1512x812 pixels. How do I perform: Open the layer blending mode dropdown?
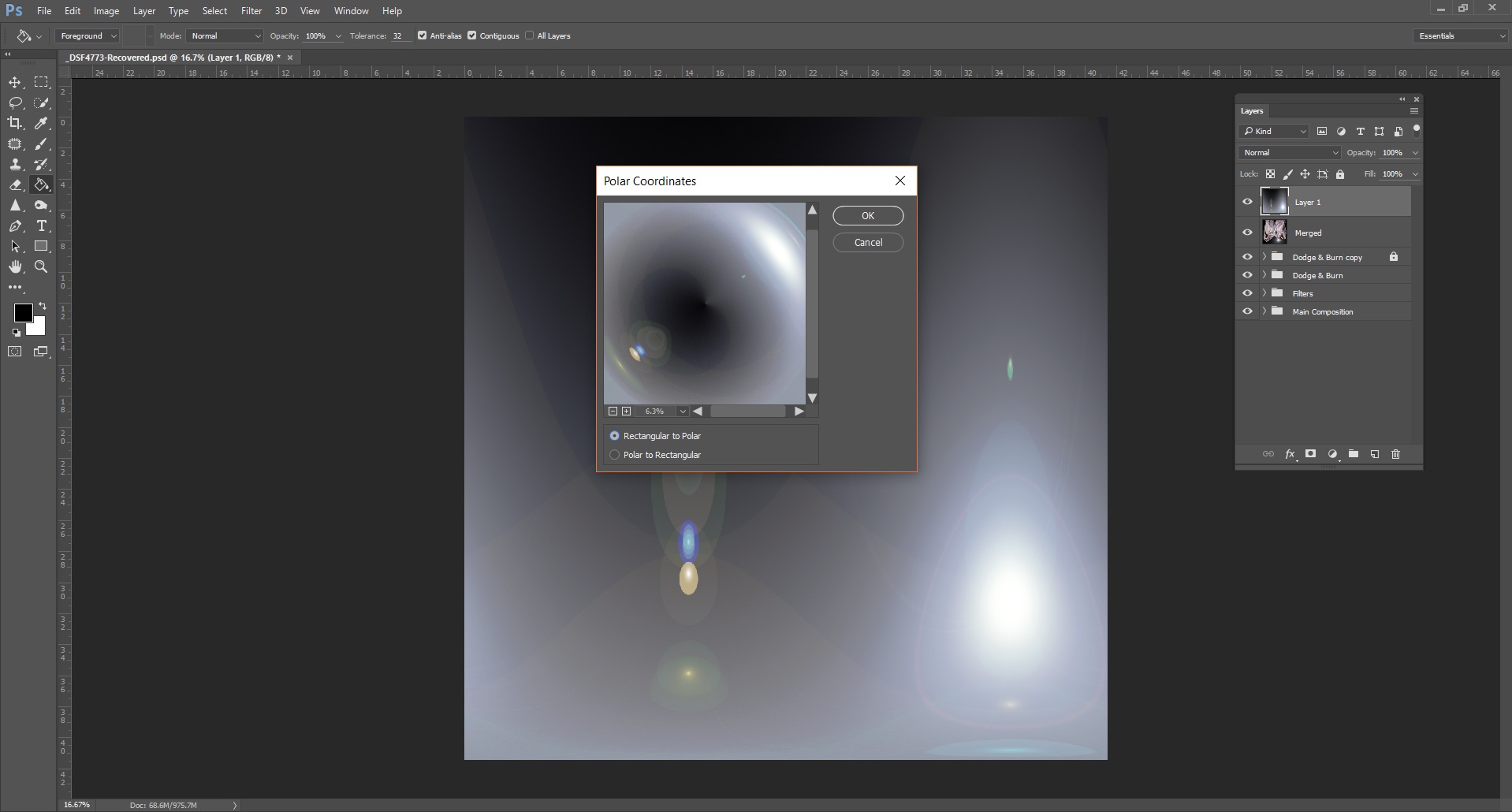(1288, 152)
